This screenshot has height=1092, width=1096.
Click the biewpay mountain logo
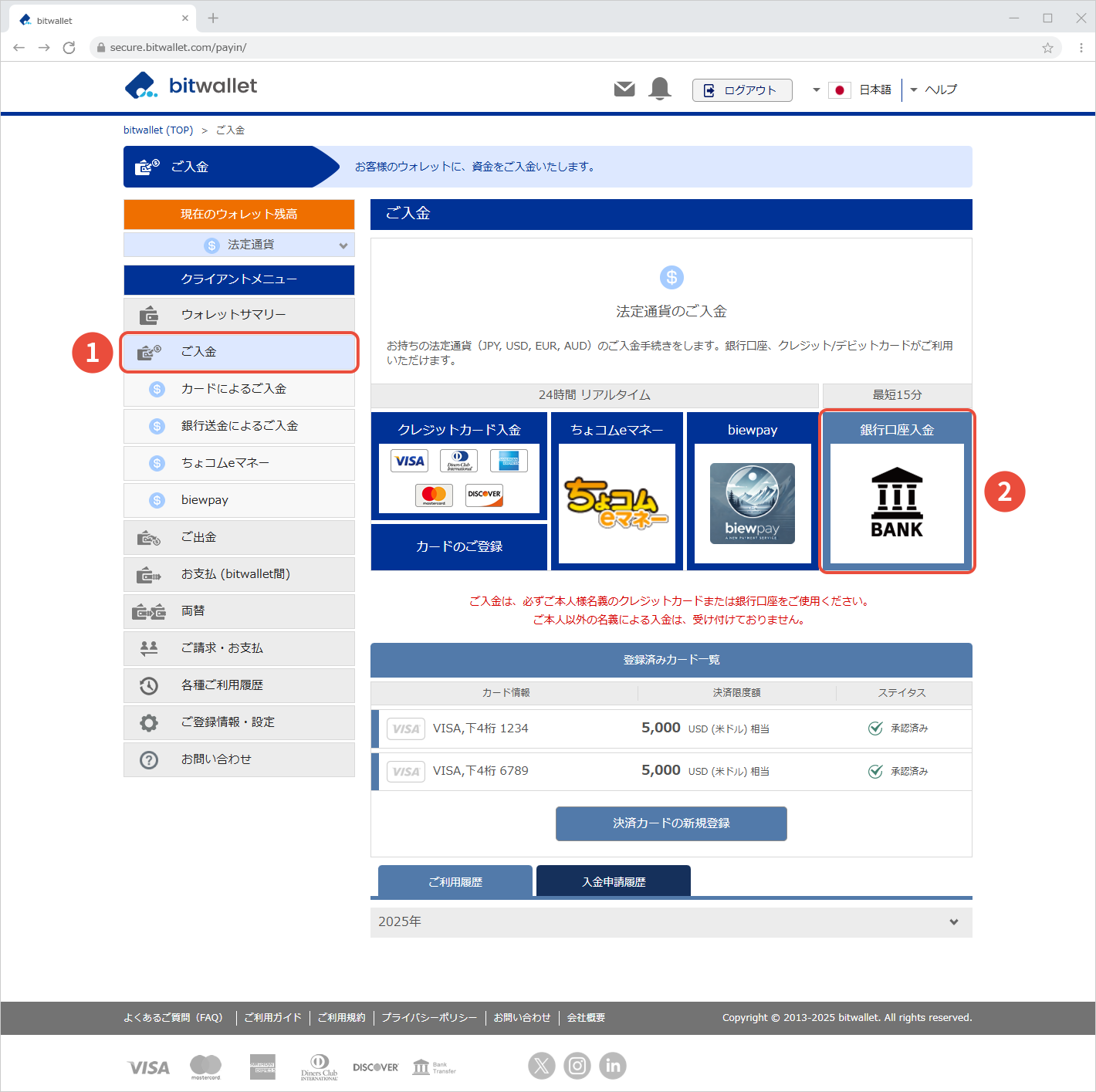[x=753, y=503]
